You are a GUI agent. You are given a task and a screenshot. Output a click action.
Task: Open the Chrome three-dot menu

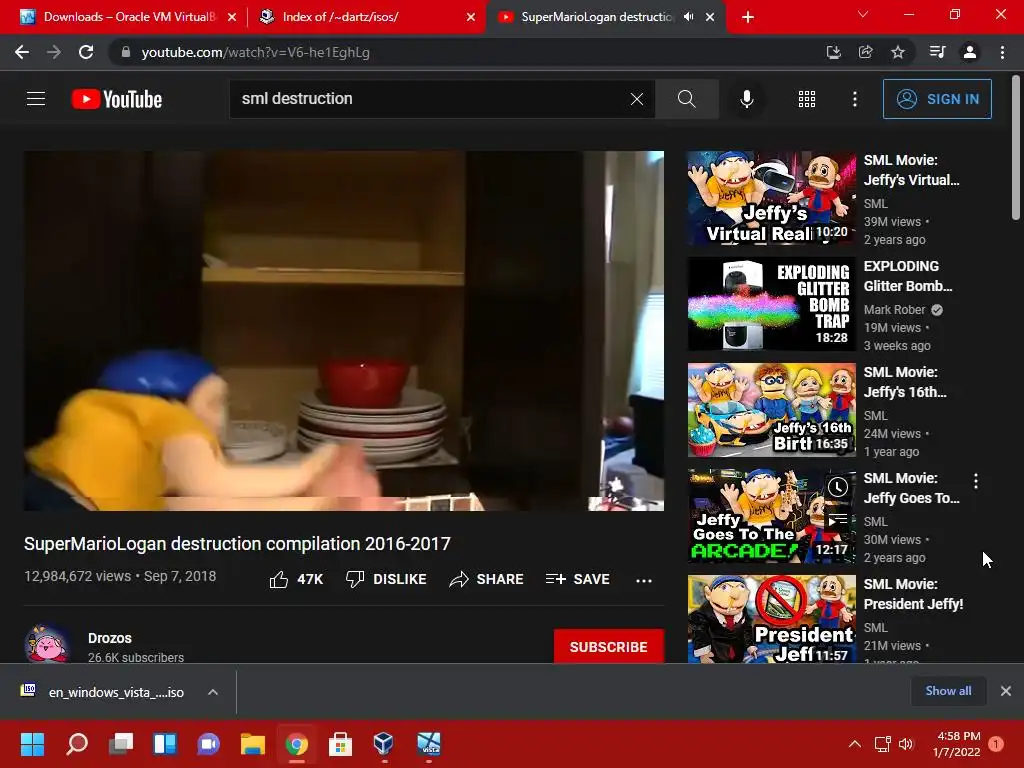tap(1002, 52)
